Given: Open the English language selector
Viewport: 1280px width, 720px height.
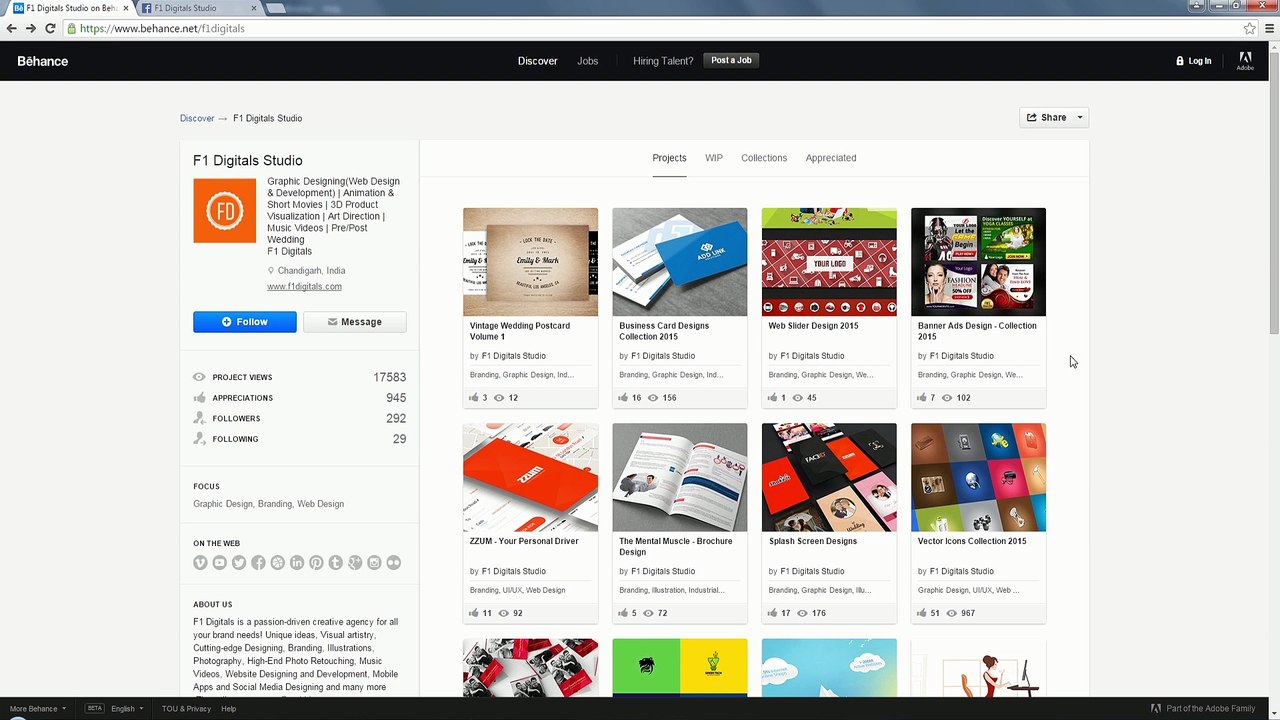Looking at the screenshot, I should click(x=126, y=709).
